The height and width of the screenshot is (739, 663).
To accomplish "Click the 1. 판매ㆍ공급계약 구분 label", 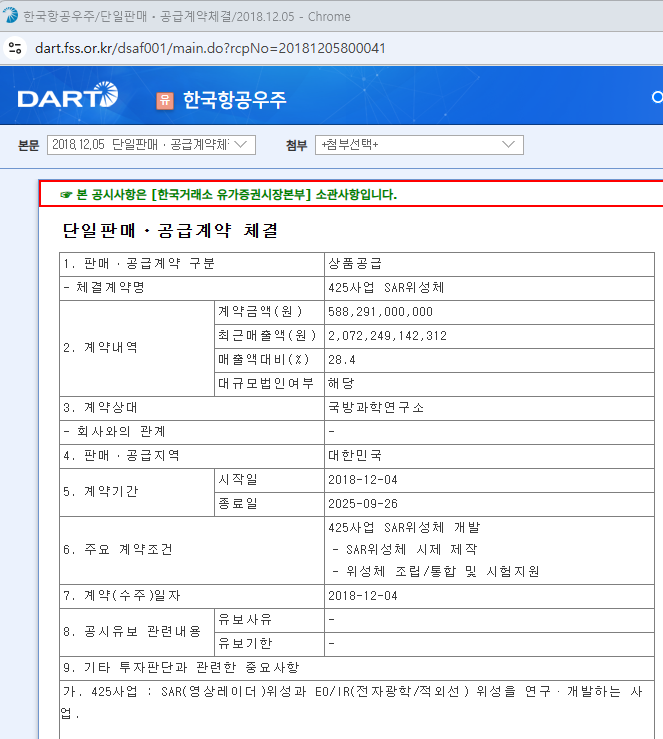I will (x=139, y=263).
